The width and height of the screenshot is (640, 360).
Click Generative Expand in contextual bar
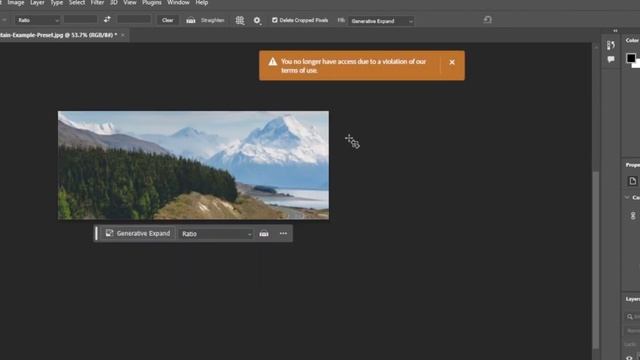tap(138, 233)
